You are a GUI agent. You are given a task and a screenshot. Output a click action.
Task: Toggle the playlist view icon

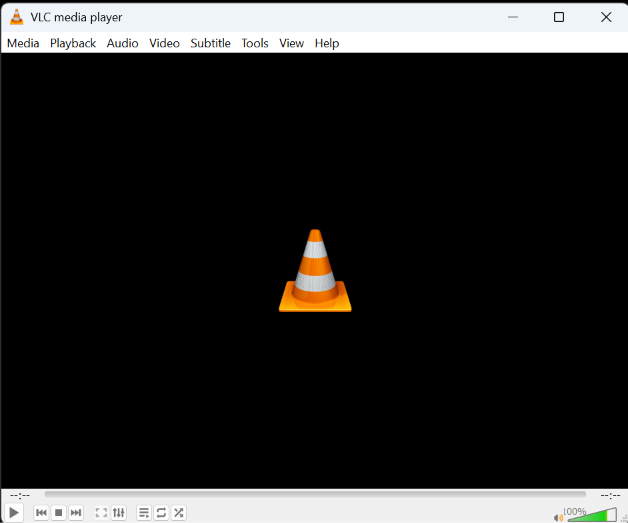pyautogui.click(x=144, y=513)
